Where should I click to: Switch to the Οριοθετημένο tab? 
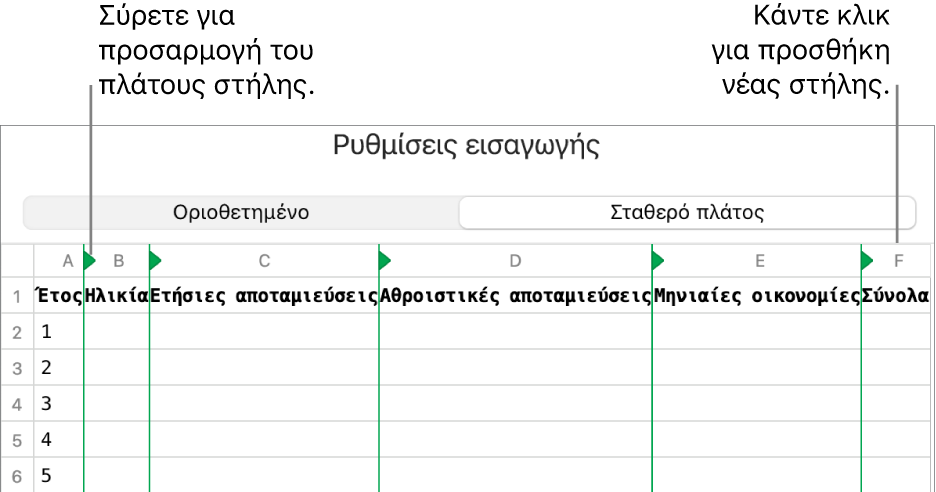pos(240,213)
